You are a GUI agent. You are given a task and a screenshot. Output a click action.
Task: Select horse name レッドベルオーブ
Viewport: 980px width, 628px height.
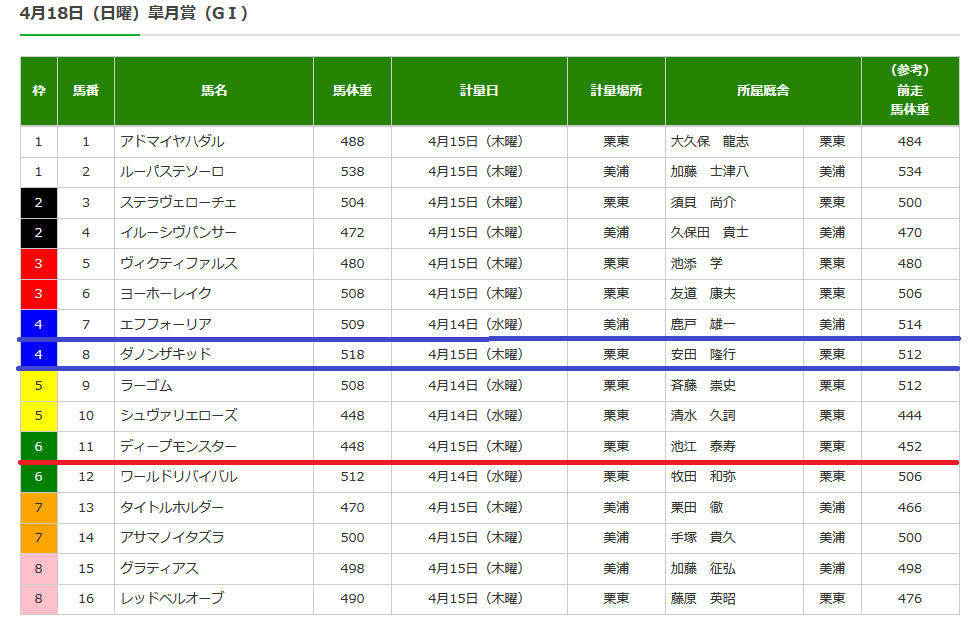pyautogui.click(x=172, y=599)
